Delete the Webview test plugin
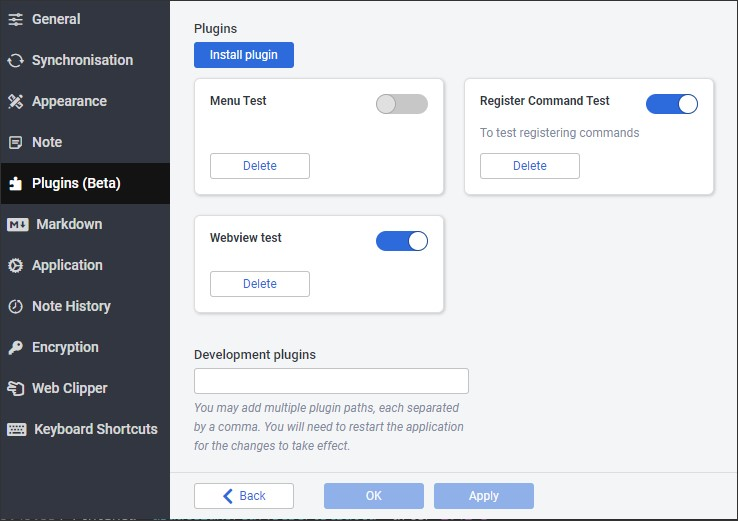The height and width of the screenshot is (521, 738). (260, 284)
